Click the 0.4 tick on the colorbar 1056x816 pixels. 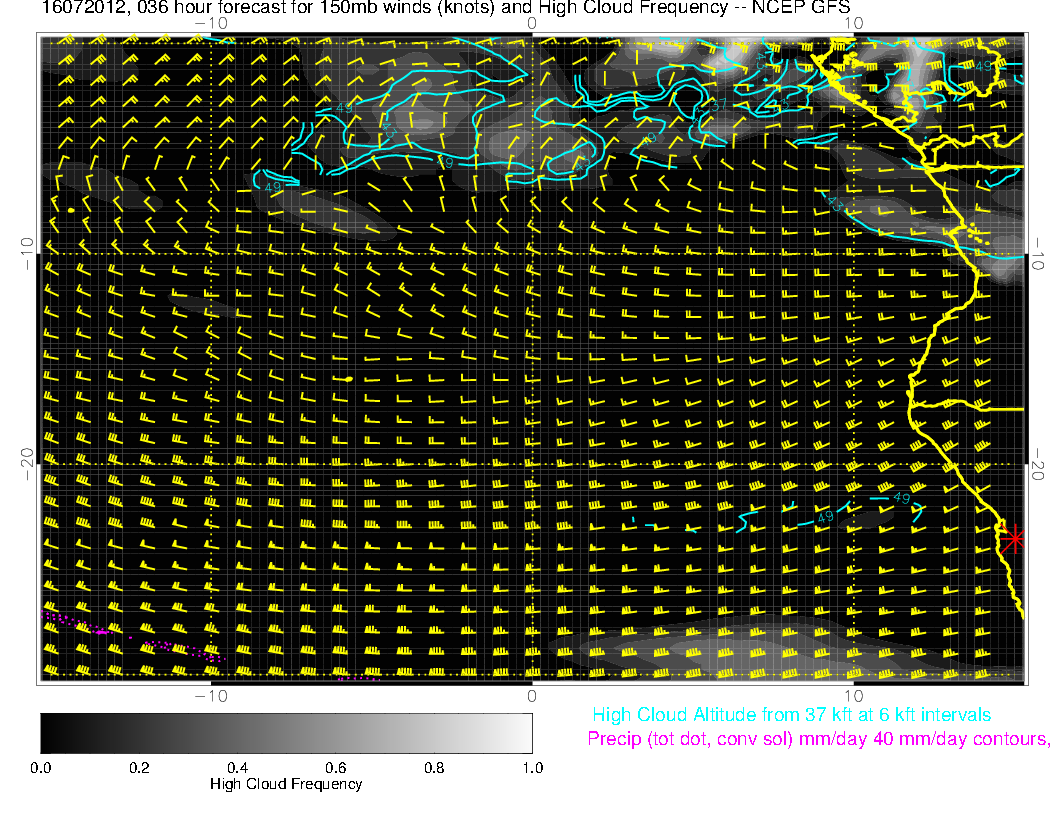tap(237, 767)
